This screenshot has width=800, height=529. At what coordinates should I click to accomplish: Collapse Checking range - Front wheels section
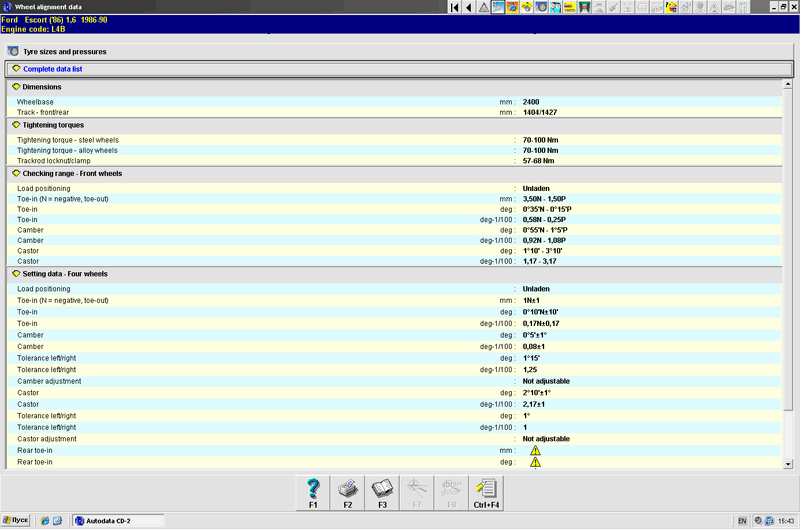16,173
